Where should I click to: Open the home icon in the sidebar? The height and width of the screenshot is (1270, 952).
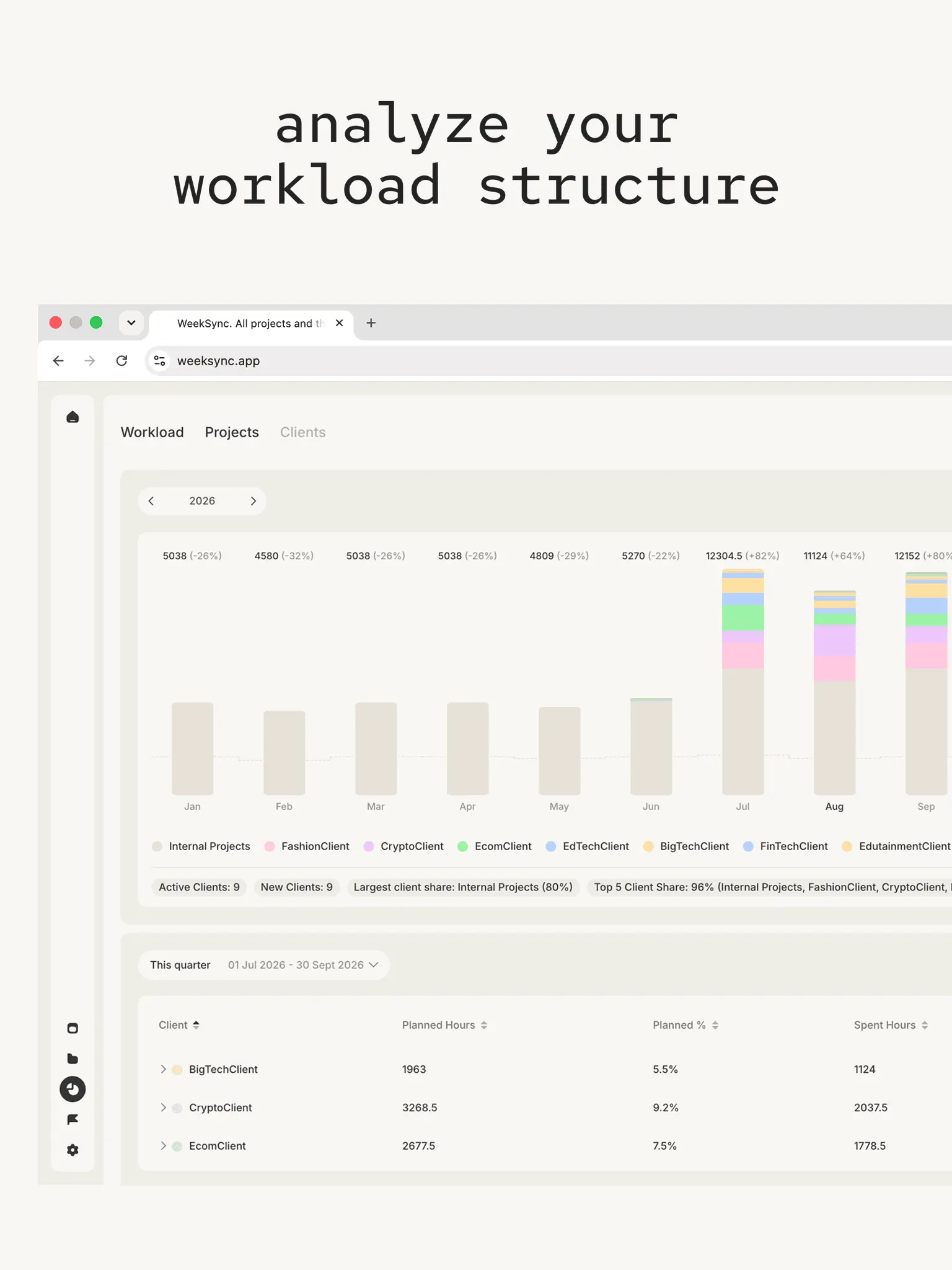[x=73, y=417]
